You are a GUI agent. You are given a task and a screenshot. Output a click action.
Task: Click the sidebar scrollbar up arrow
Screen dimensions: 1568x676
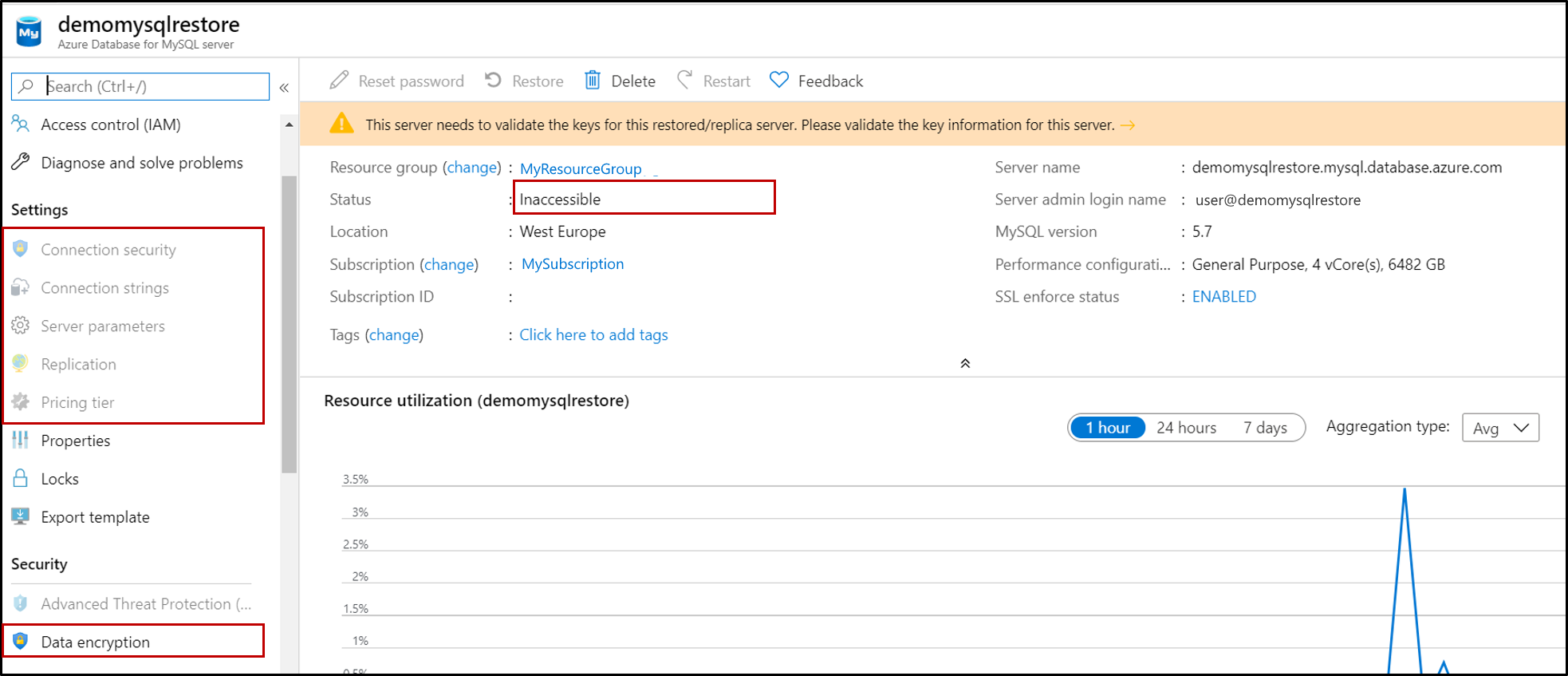click(289, 125)
